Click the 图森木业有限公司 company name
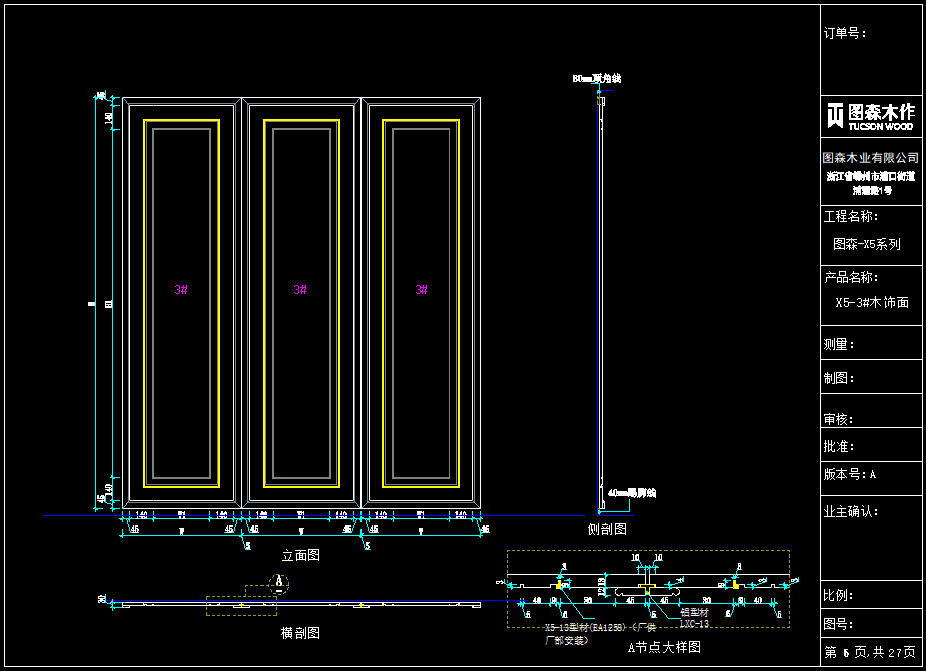926x671 pixels. (x=870, y=158)
